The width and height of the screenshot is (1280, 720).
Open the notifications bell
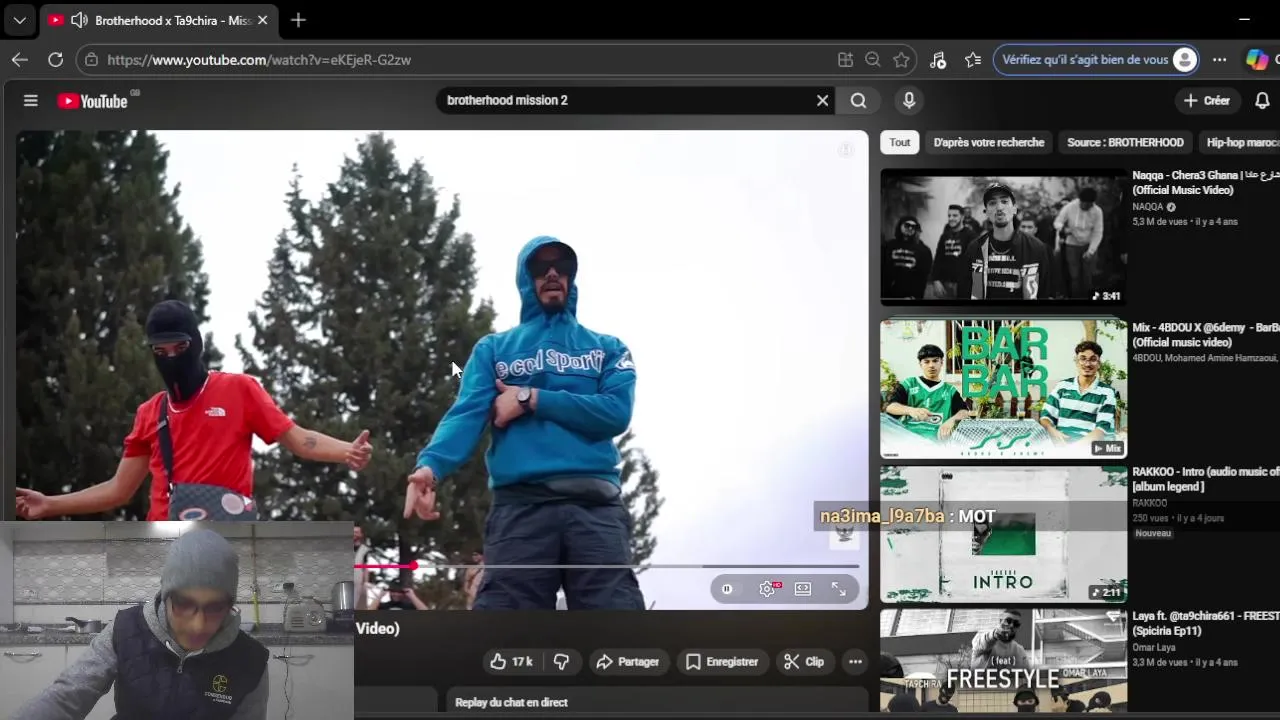[1262, 100]
